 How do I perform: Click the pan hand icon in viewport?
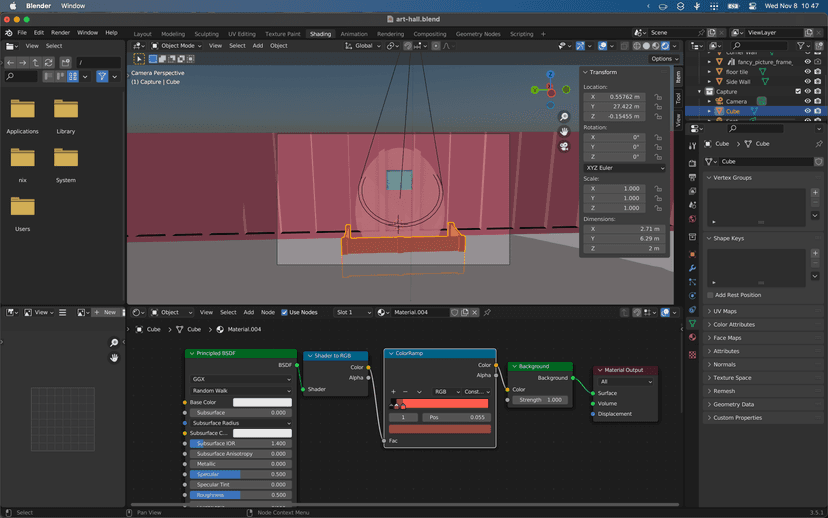click(x=564, y=131)
